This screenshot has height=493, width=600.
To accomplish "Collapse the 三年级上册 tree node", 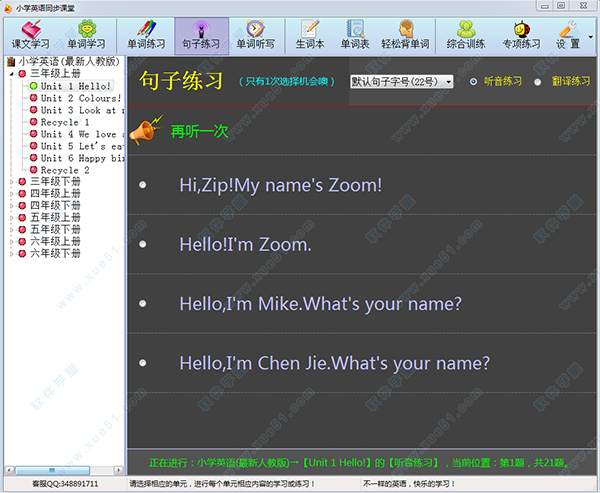I will pos(11,74).
